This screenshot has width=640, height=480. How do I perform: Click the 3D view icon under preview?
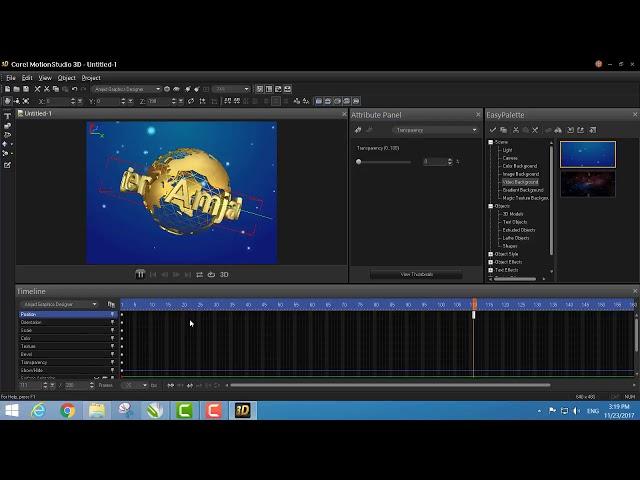point(224,275)
